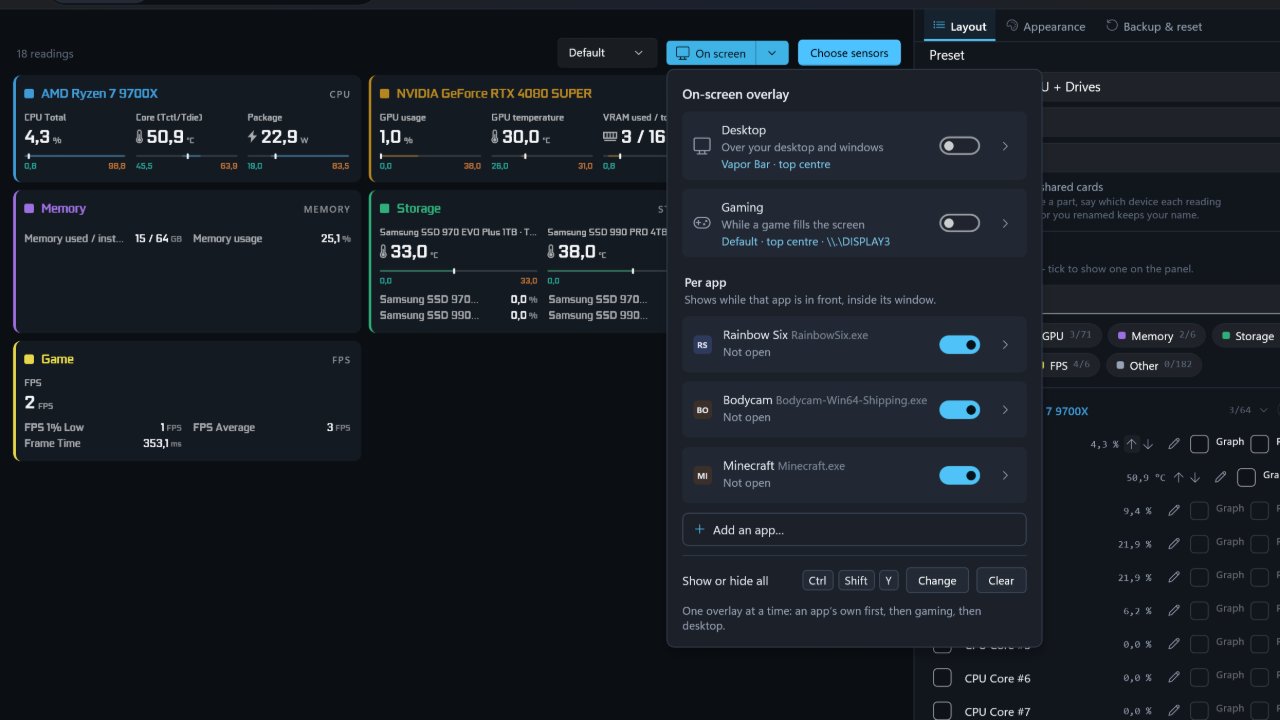Click the thermometer icon beside Storage 38,0

click(553, 252)
